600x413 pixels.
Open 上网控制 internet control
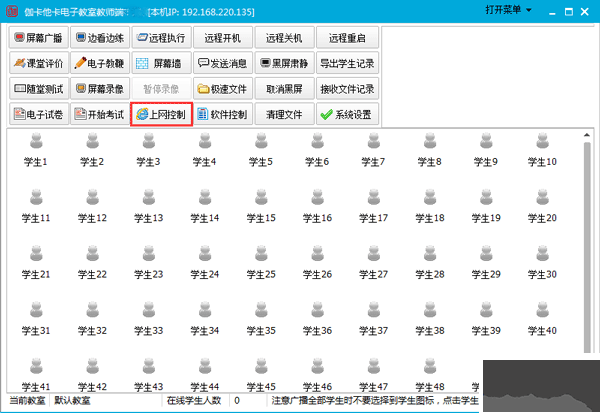tap(161, 115)
